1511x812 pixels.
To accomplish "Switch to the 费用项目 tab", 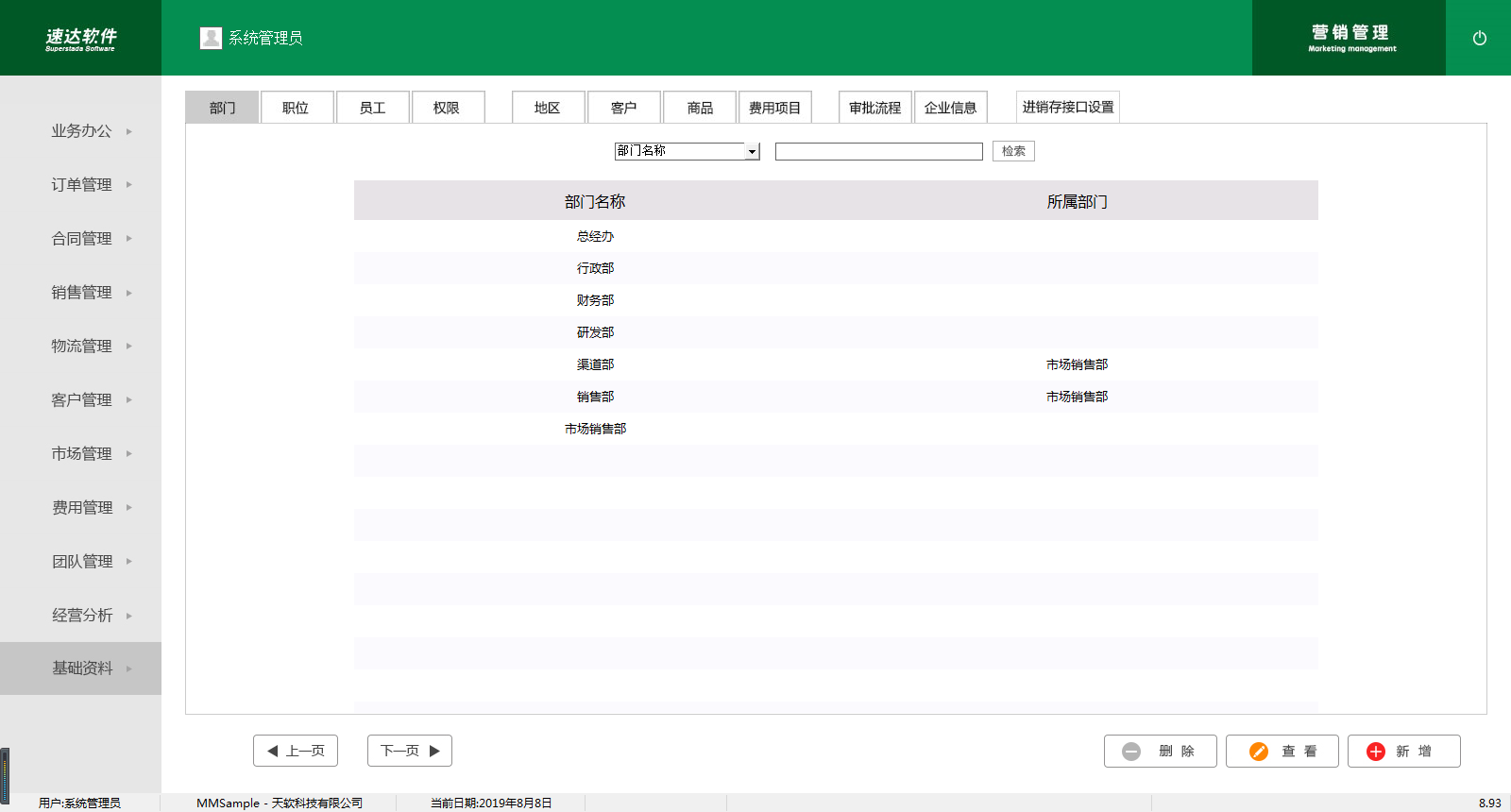I will 775,108.
